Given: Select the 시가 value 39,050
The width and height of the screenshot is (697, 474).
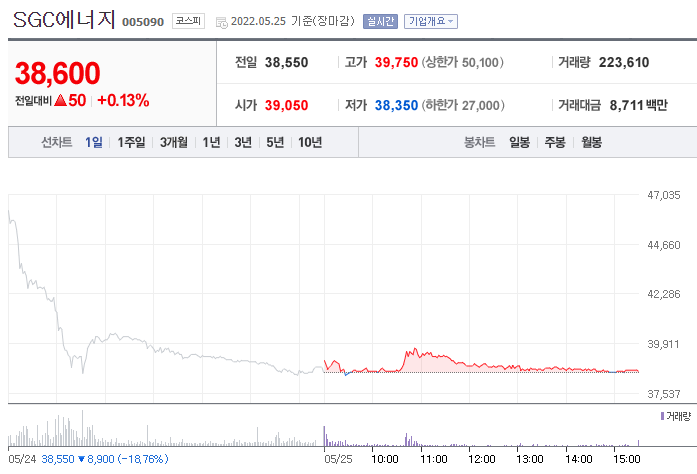Looking at the screenshot, I should [x=287, y=105].
